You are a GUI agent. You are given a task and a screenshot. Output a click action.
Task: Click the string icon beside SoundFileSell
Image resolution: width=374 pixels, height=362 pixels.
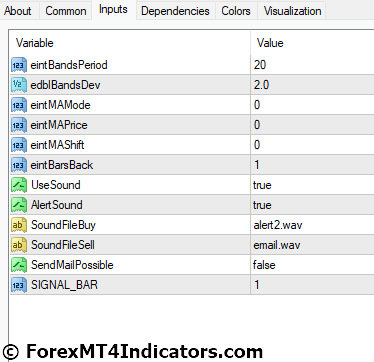tap(19, 245)
